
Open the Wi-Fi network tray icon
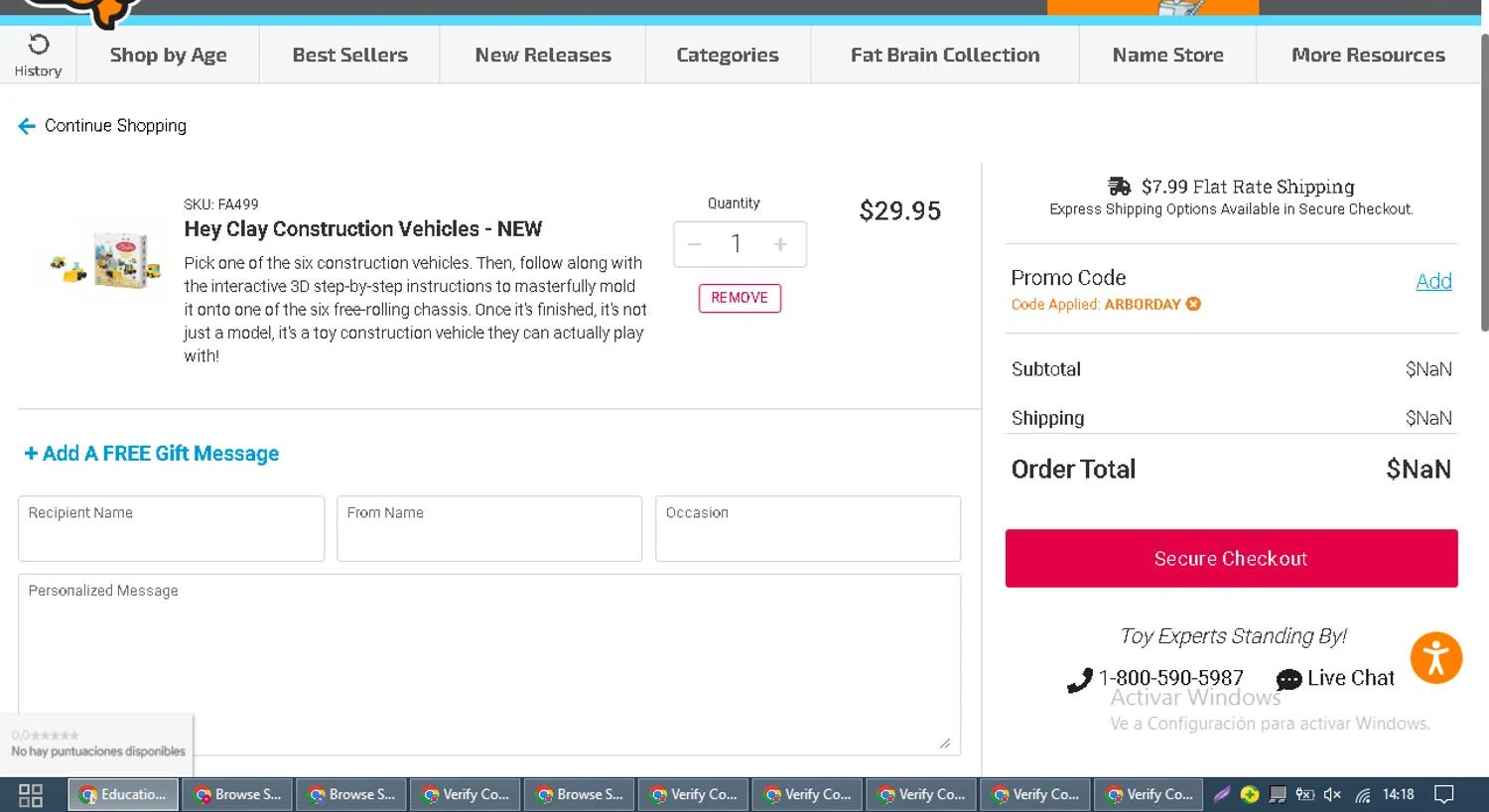pyautogui.click(x=1363, y=794)
